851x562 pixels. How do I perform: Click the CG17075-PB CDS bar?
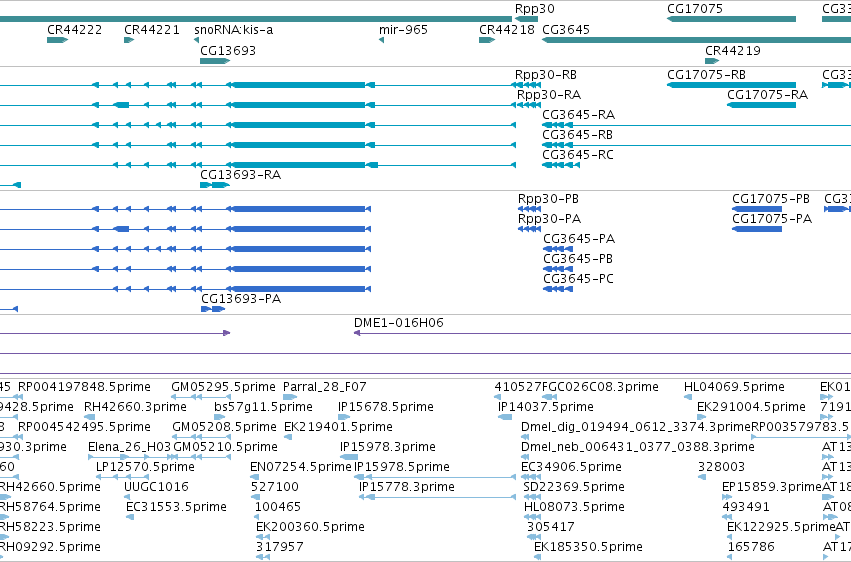click(x=757, y=209)
